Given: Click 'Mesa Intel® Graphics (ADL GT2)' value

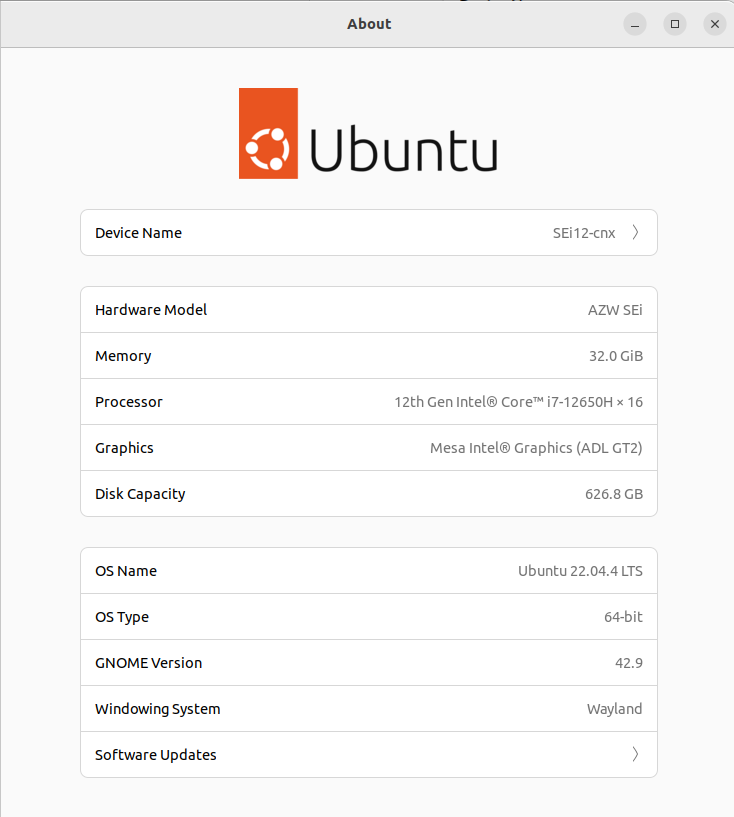Looking at the screenshot, I should (536, 448).
